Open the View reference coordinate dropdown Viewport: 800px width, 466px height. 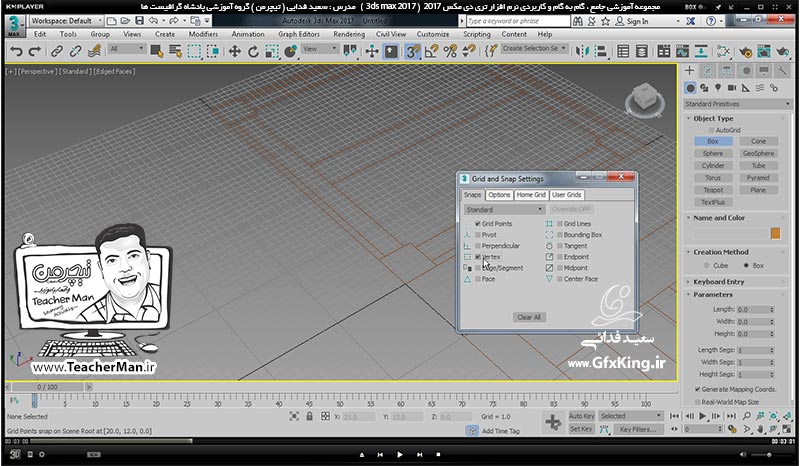(320, 49)
